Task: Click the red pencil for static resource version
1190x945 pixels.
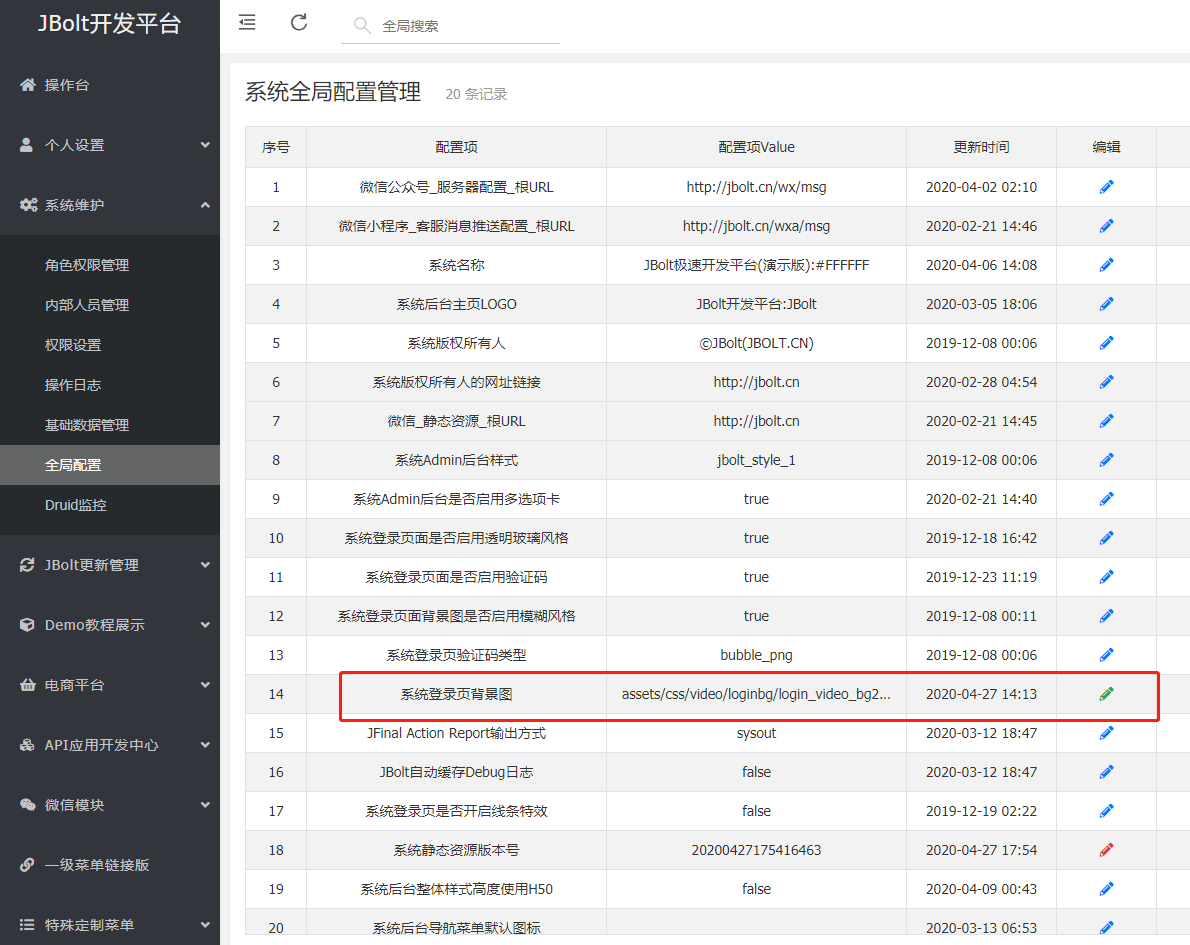Action: pos(1106,850)
